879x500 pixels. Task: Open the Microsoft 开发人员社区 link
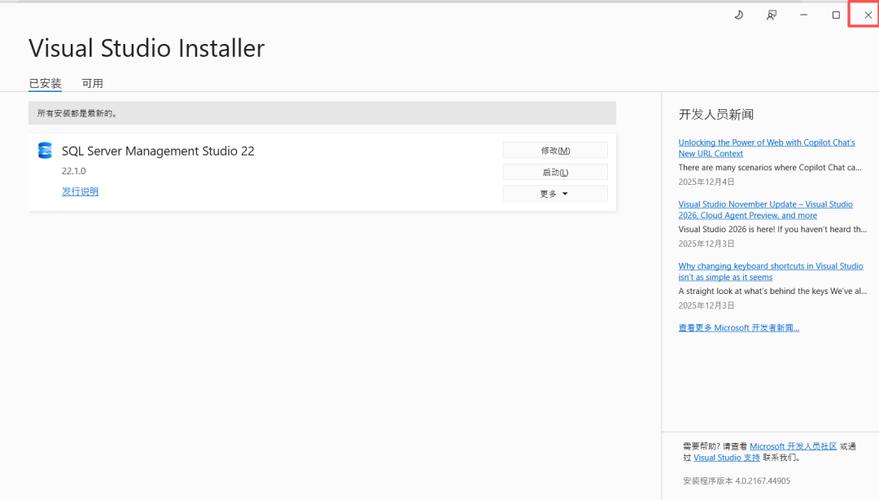coord(793,446)
